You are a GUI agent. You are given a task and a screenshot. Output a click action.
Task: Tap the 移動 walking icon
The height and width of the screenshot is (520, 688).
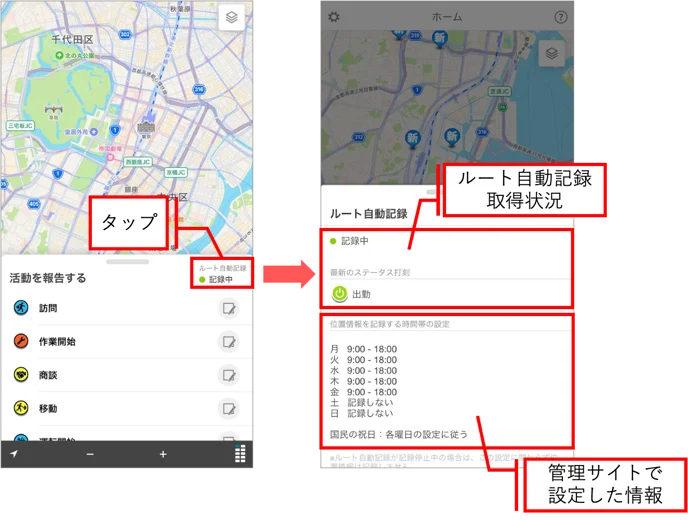(x=21, y=408)
